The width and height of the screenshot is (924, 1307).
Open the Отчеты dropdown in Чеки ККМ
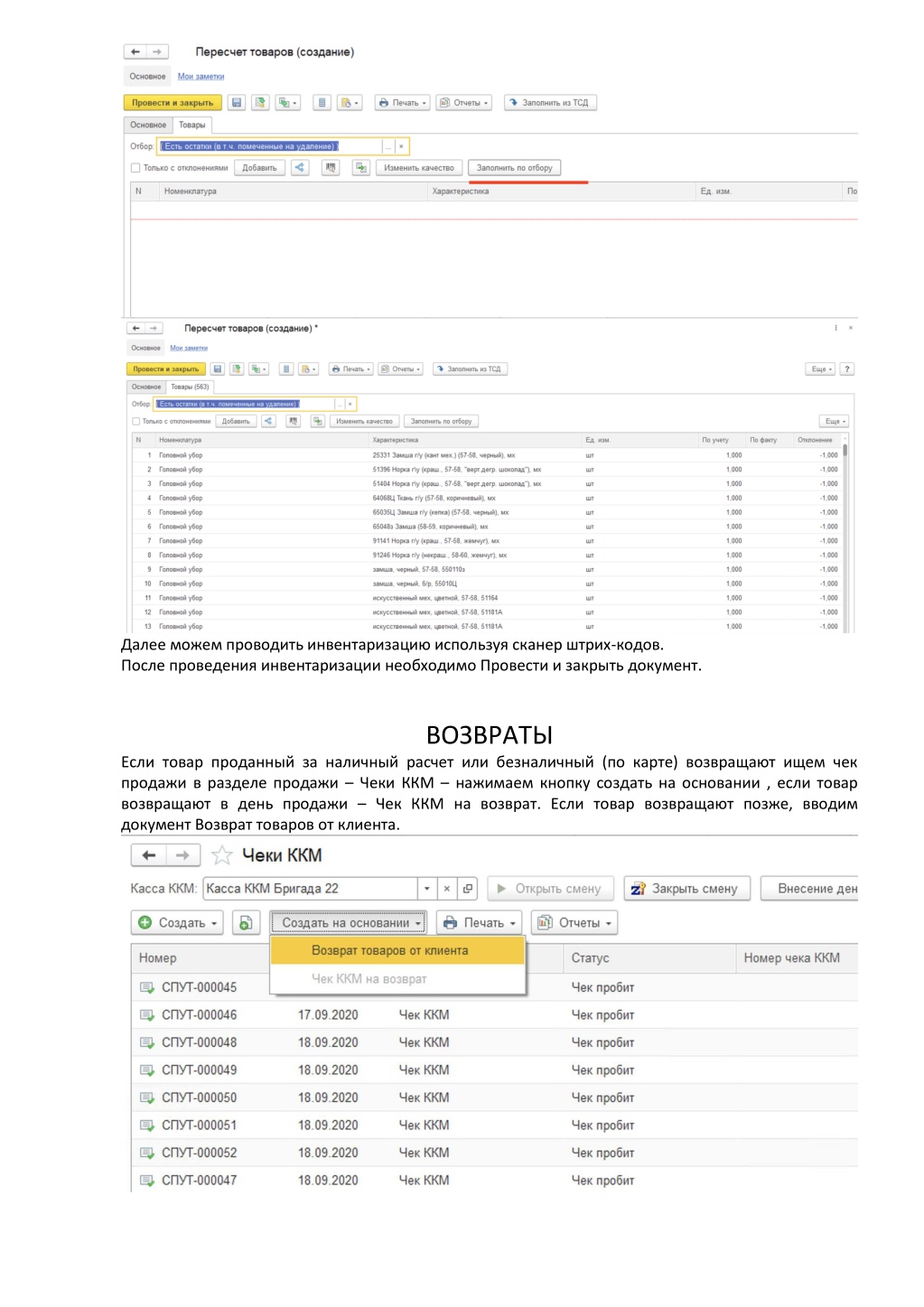575,922
